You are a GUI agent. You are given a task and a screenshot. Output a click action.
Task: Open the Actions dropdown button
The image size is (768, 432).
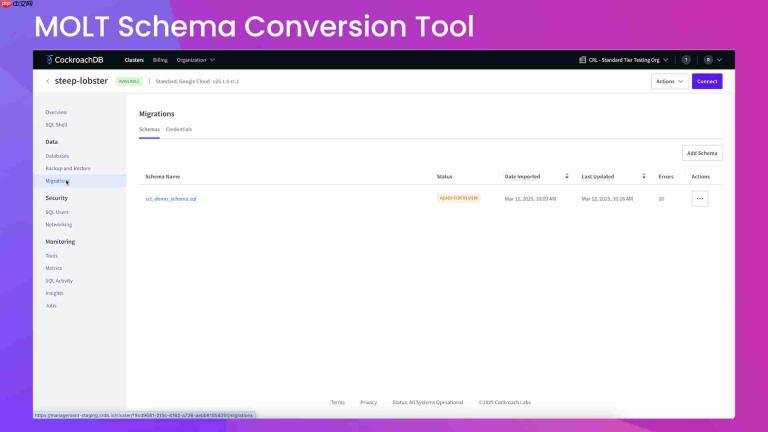coord(670,81)
